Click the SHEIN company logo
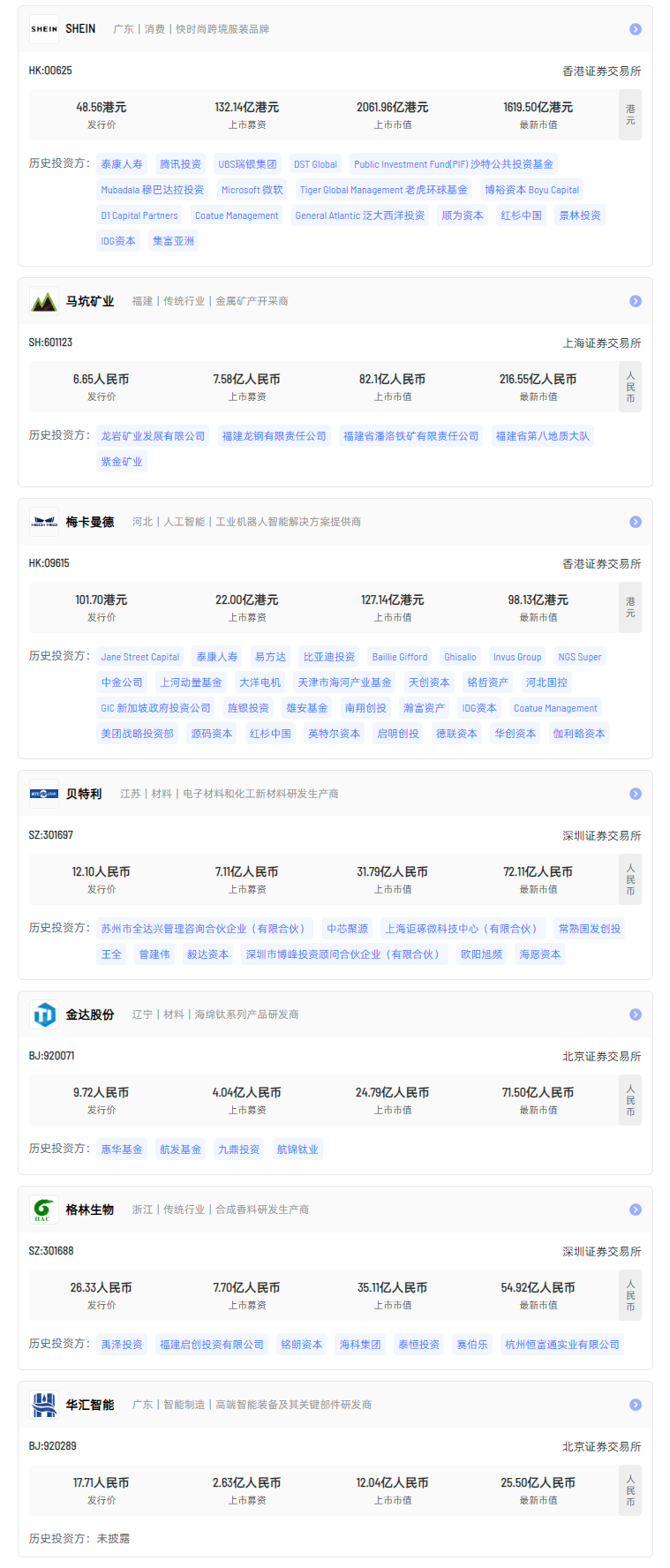This screenshot has height=1568, width=670. 44,29
